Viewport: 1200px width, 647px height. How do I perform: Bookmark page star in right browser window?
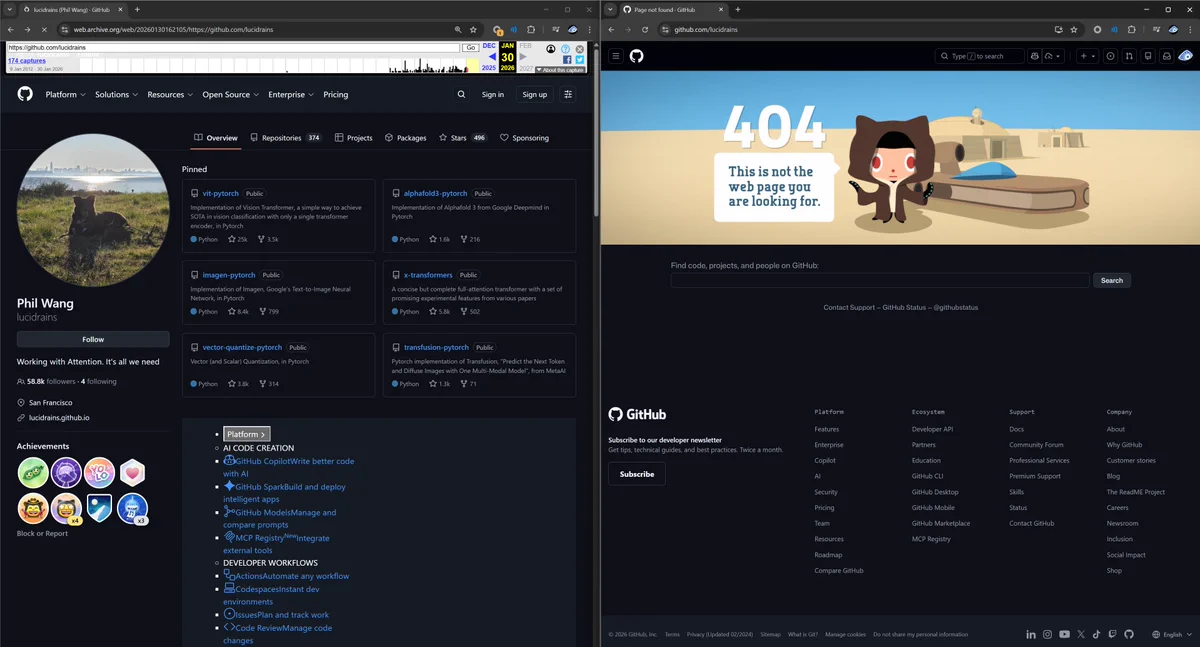click(1073, 29)
